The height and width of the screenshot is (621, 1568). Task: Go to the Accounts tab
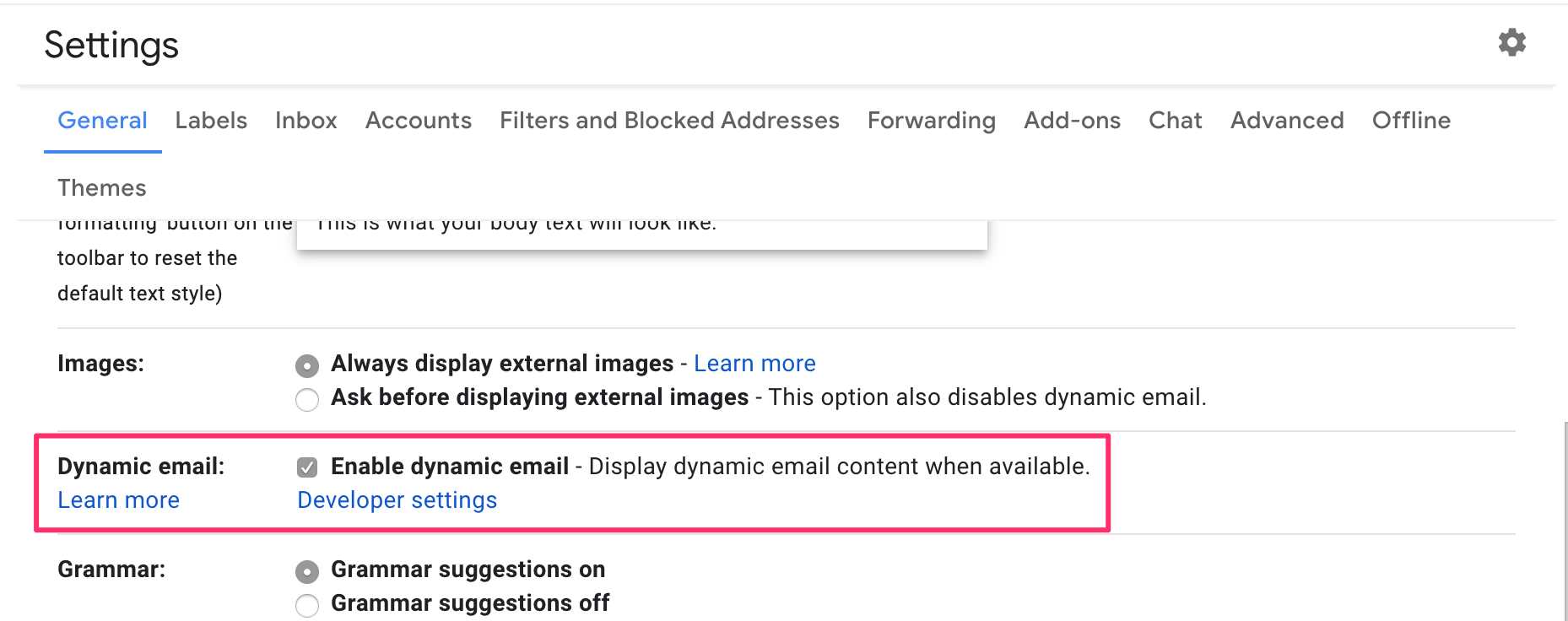(418, 121)
